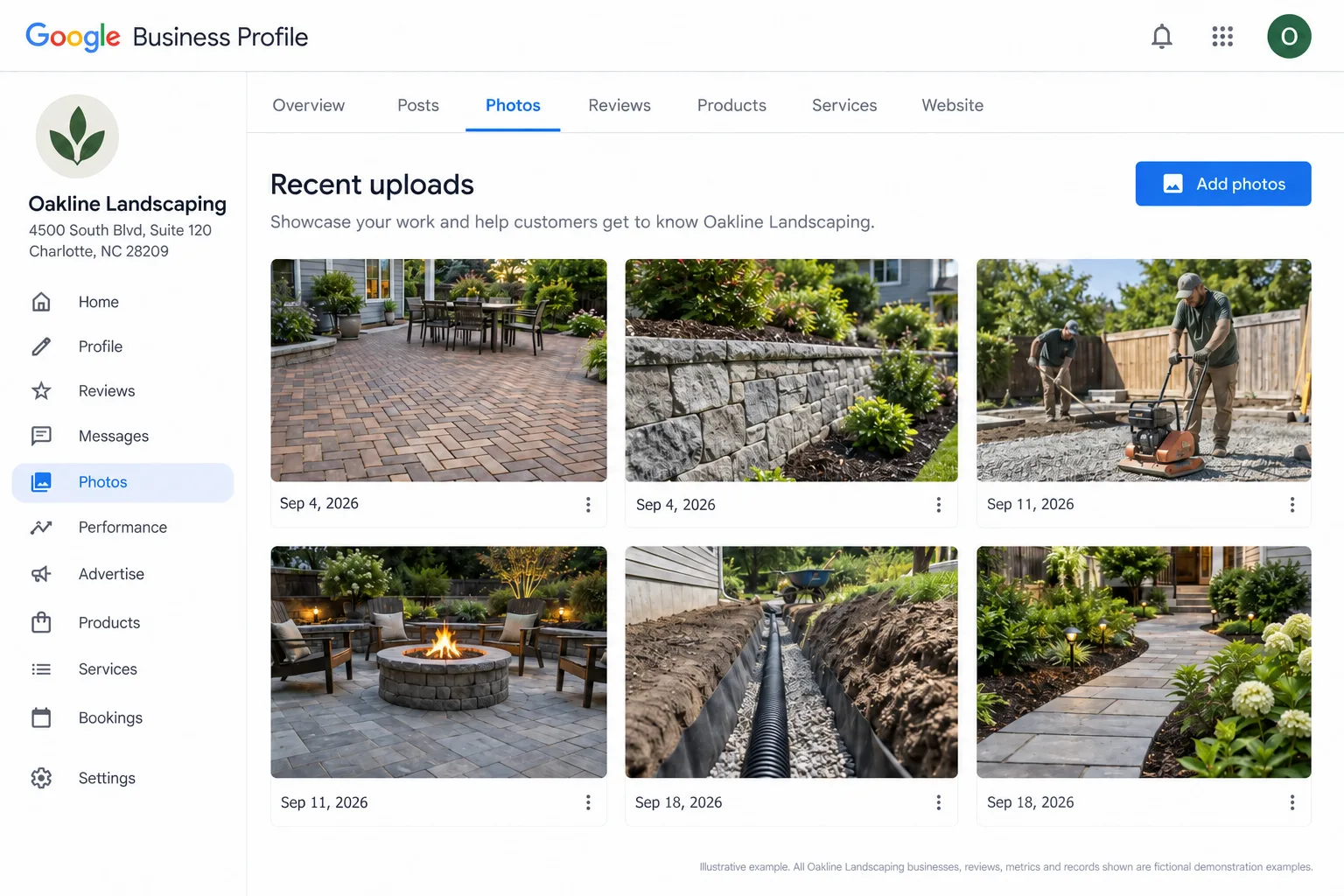Click the Performance trend-line icon

[41, 528]
